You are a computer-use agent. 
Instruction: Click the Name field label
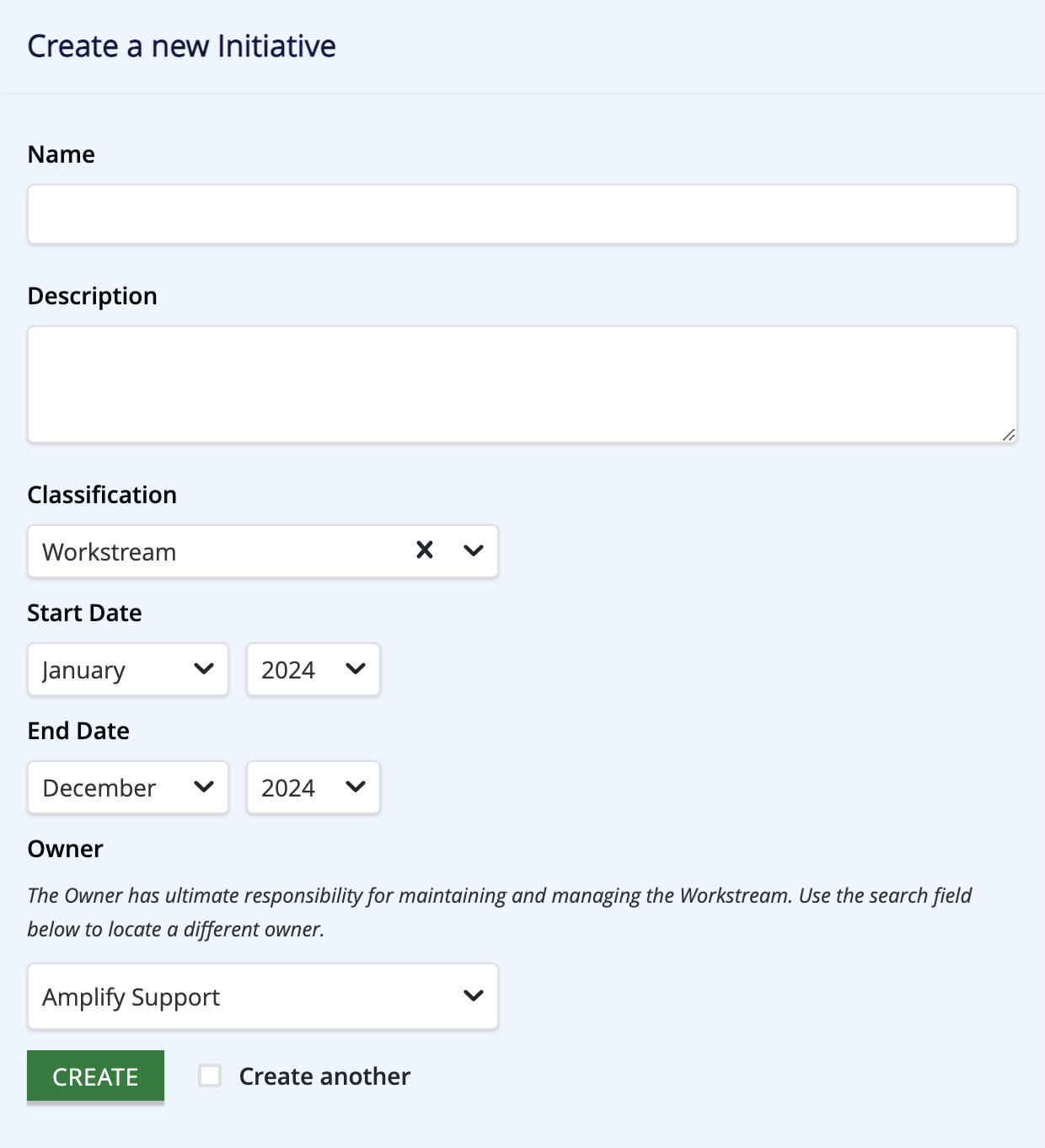pos(62,154)
